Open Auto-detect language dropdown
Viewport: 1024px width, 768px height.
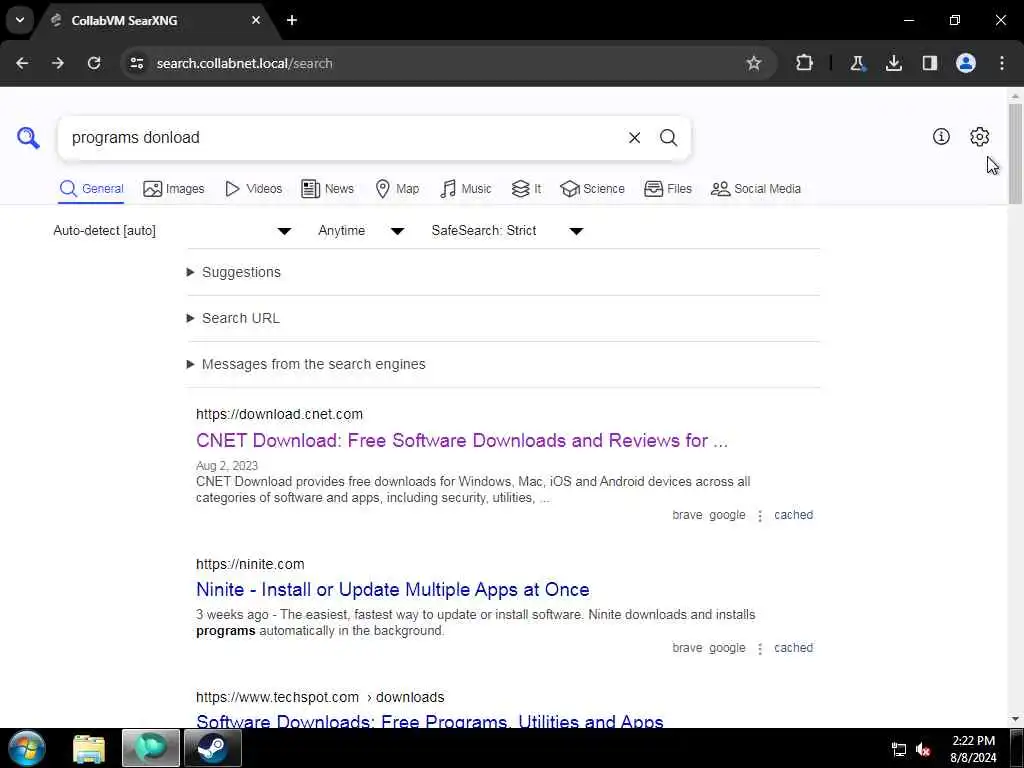click(172, 231)
